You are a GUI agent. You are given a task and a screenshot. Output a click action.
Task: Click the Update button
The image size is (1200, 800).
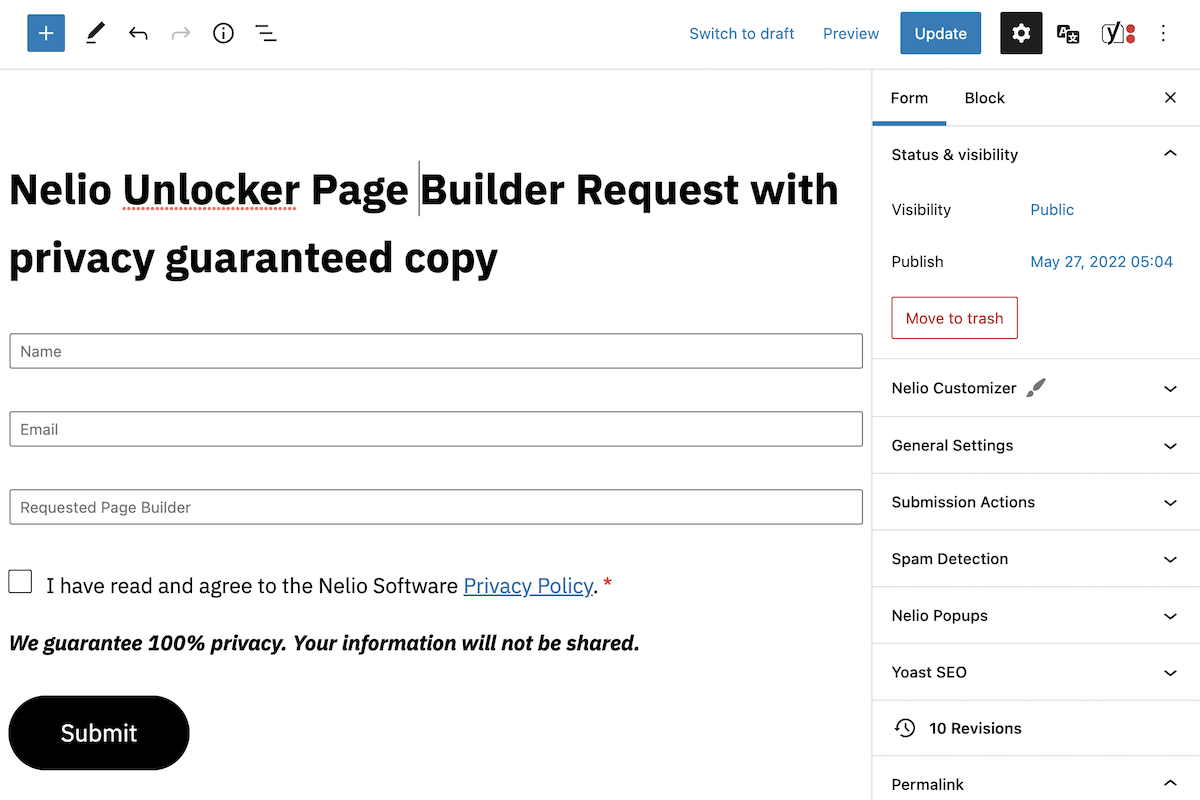[941, 33]
